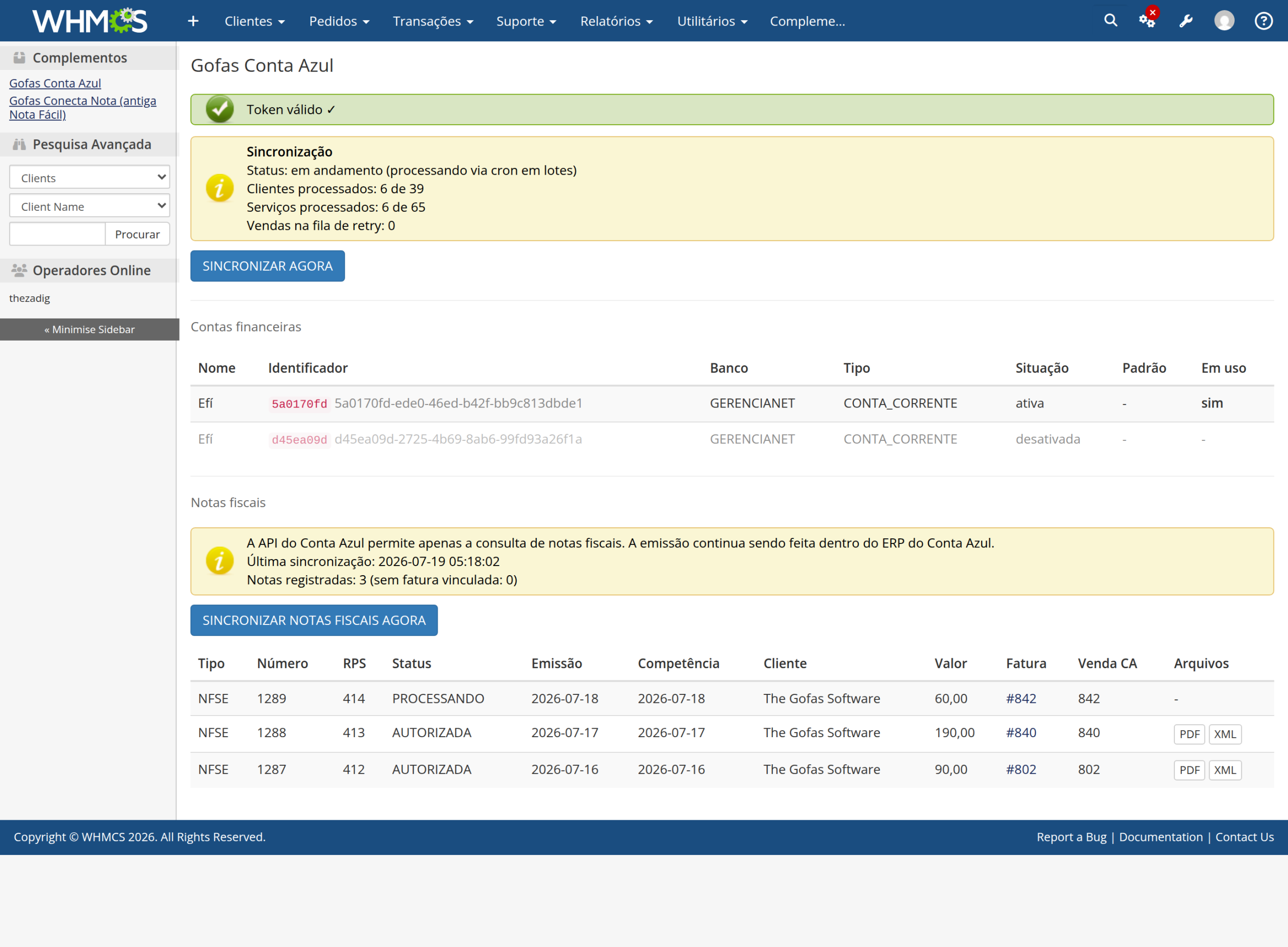Open the help question mark icon
Screen dimensions: 1288x947
pyautogui.click(x=1263, y=21)
